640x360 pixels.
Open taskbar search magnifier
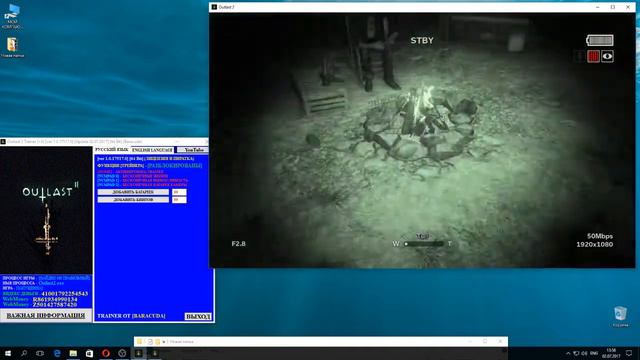click(x=24, y=353)
